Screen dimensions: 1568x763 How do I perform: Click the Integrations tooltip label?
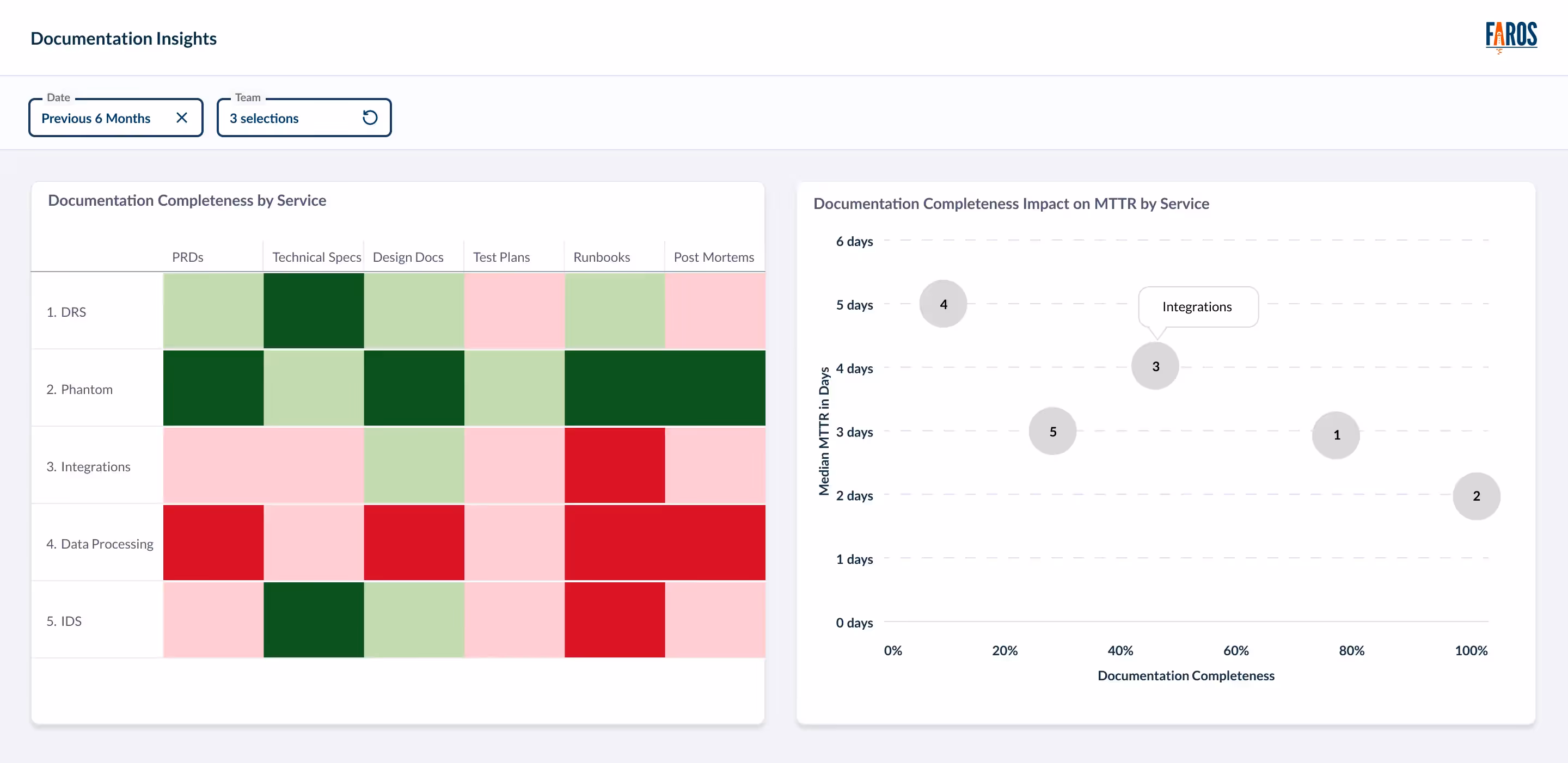(x=1197, y=307)
